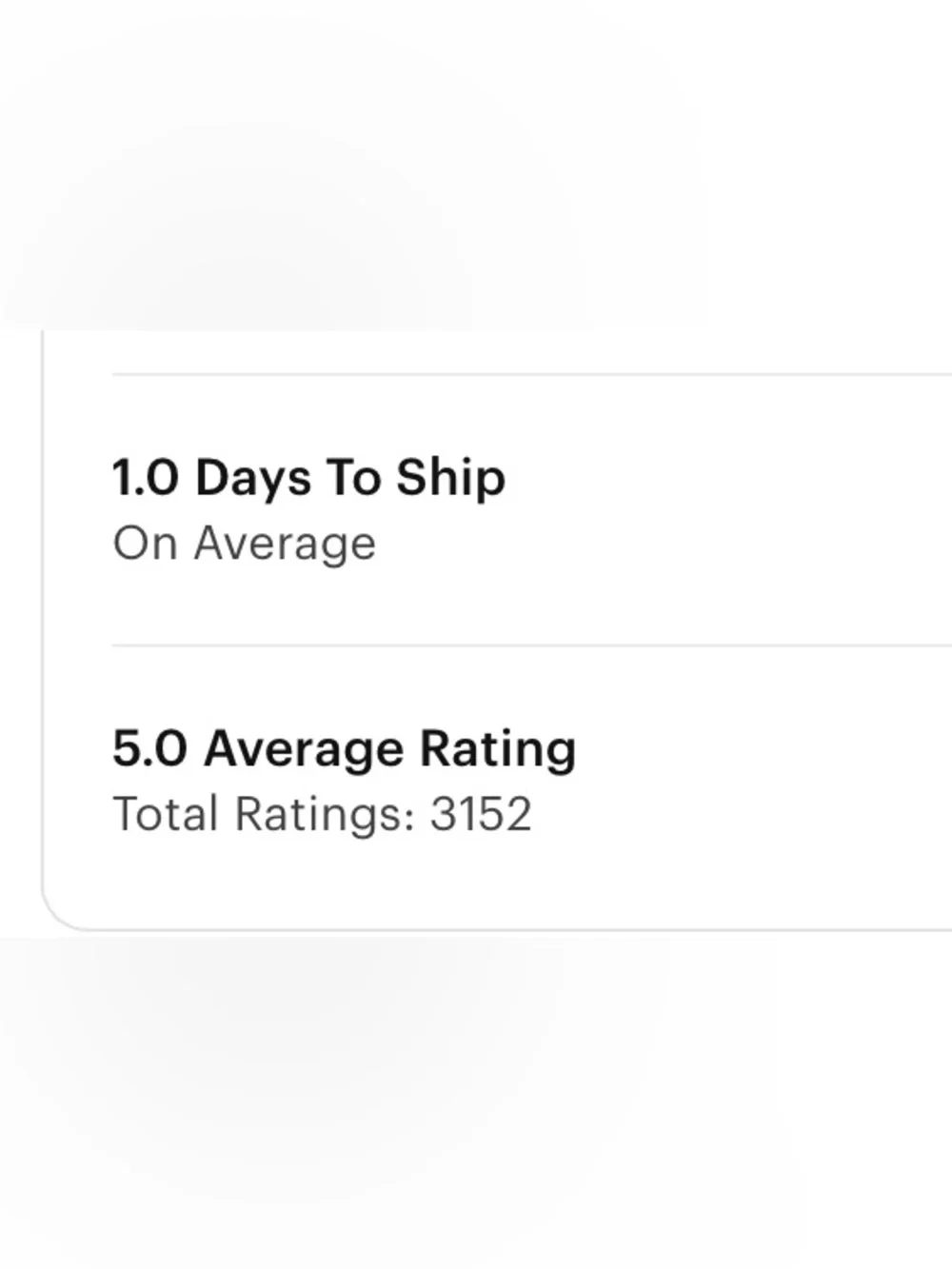The image size is (952, 1269).
Task: Click the word "Days" in the shipping heading
Action: click(252, 477)
